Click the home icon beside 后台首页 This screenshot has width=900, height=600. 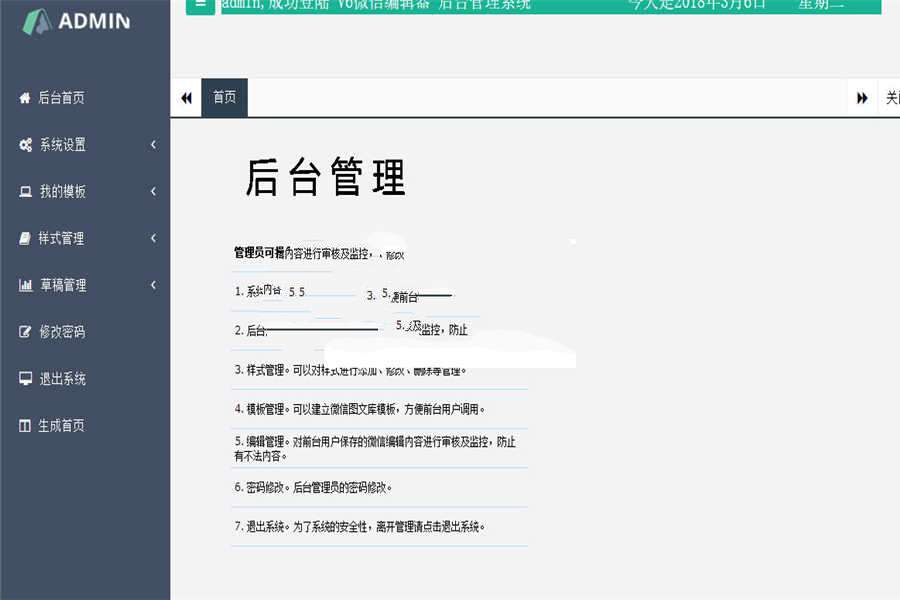[25, 98]
